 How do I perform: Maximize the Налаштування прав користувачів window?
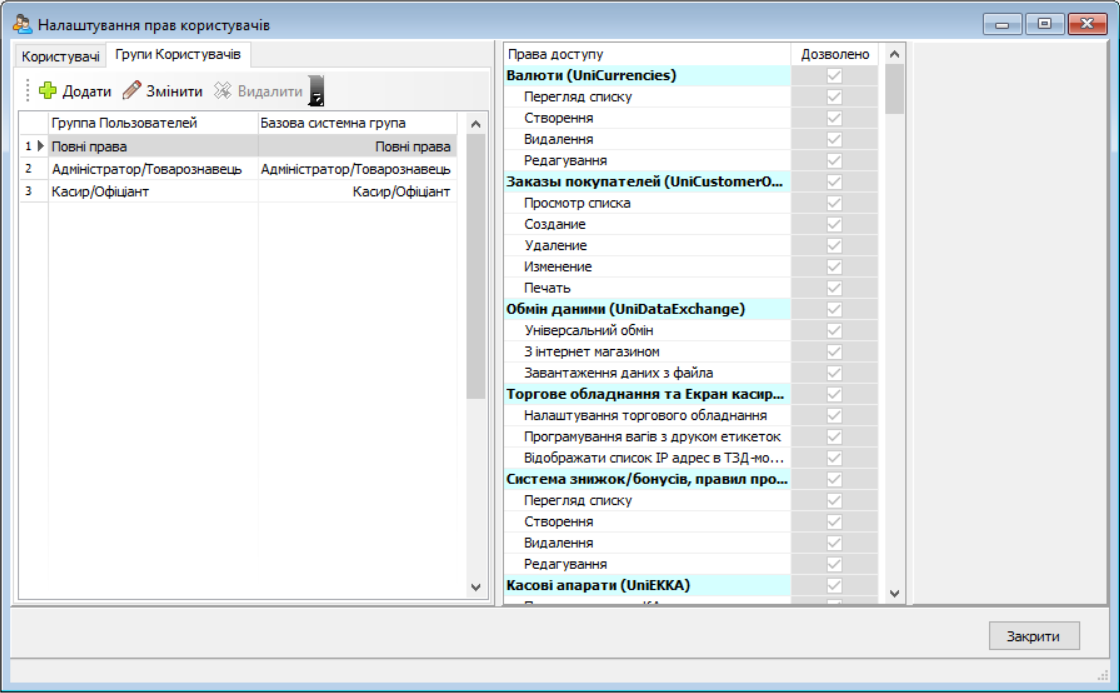click(x=1044, y=24)
